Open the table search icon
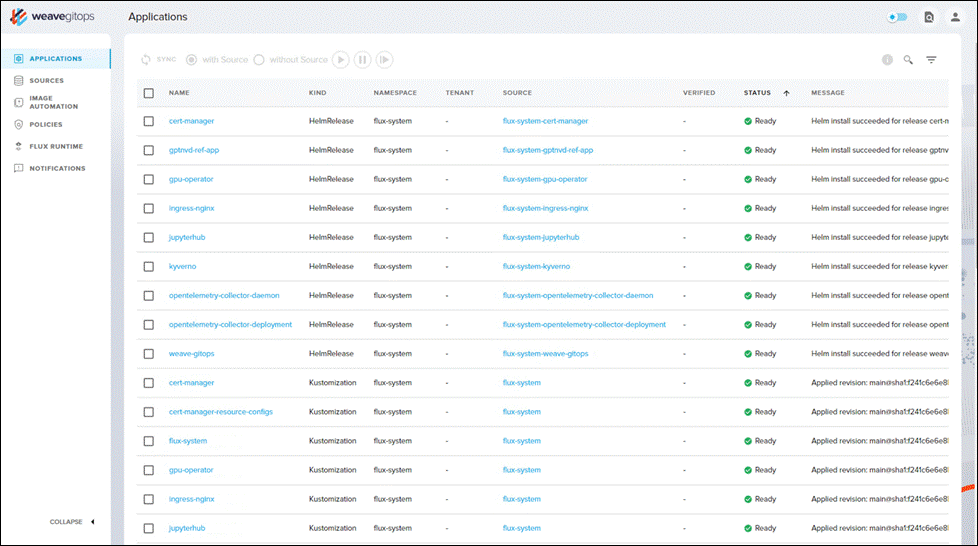978x546 pixels. click(x=908, y=60)
